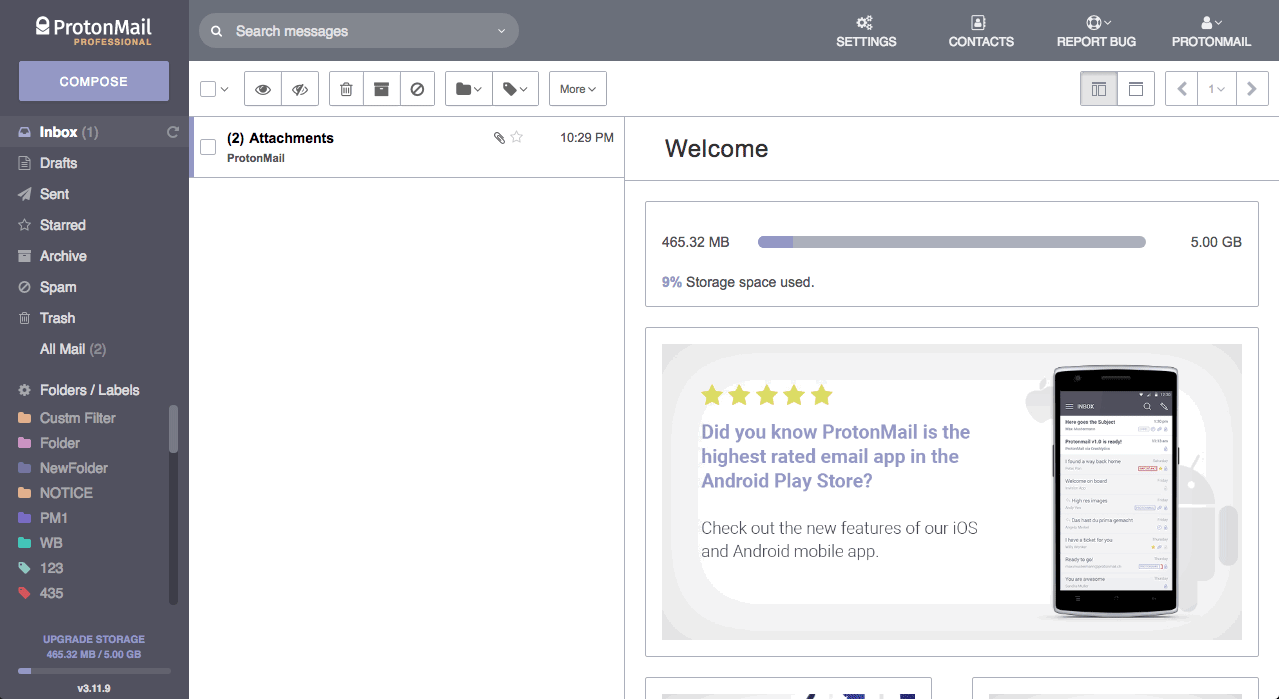The width and height of the screenshot is (1279, 699).
Task: Click the sidebar folder list scrollbar
Action: click(173, 428)
